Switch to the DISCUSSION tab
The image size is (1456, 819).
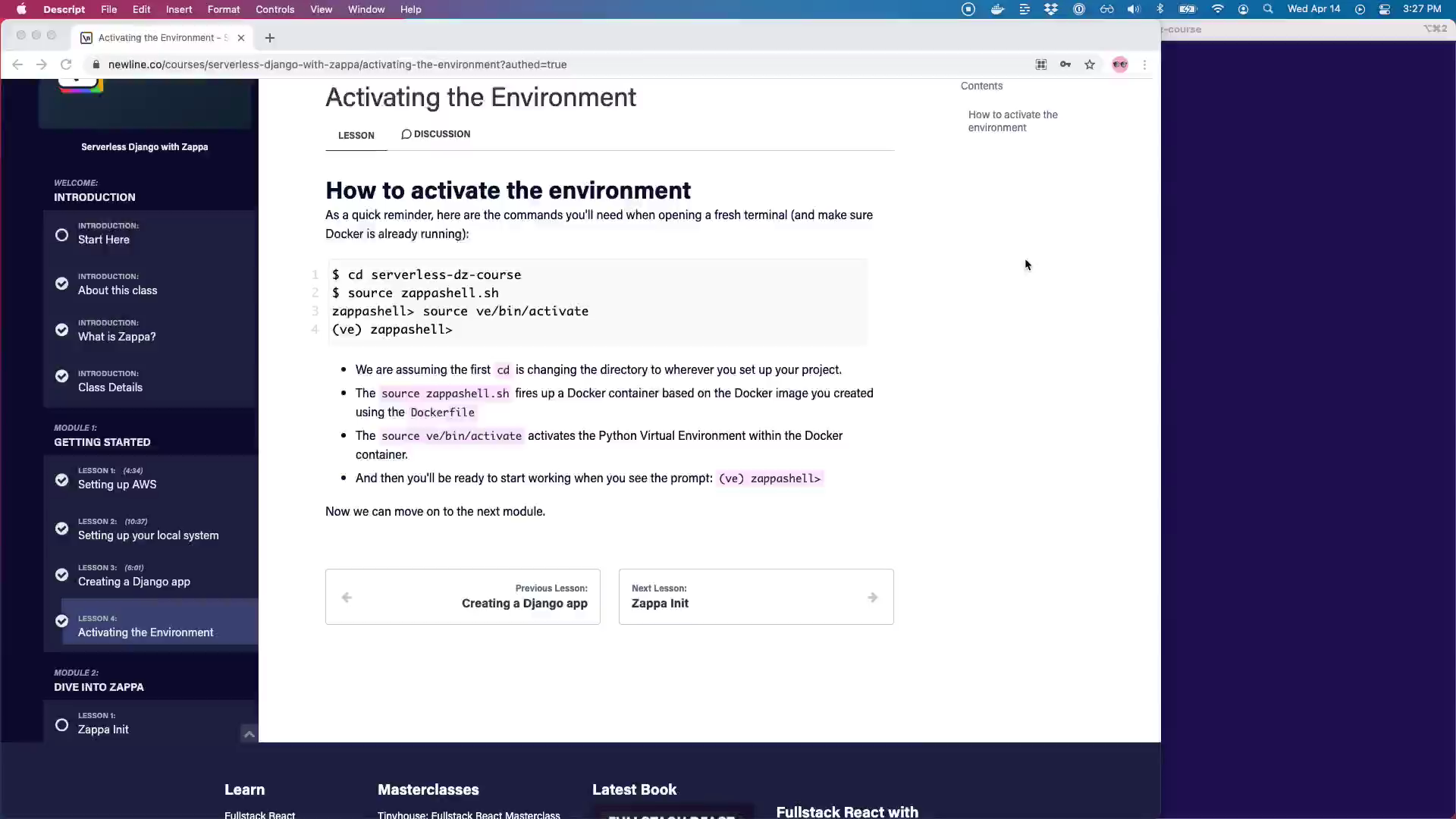coord(435,134)
